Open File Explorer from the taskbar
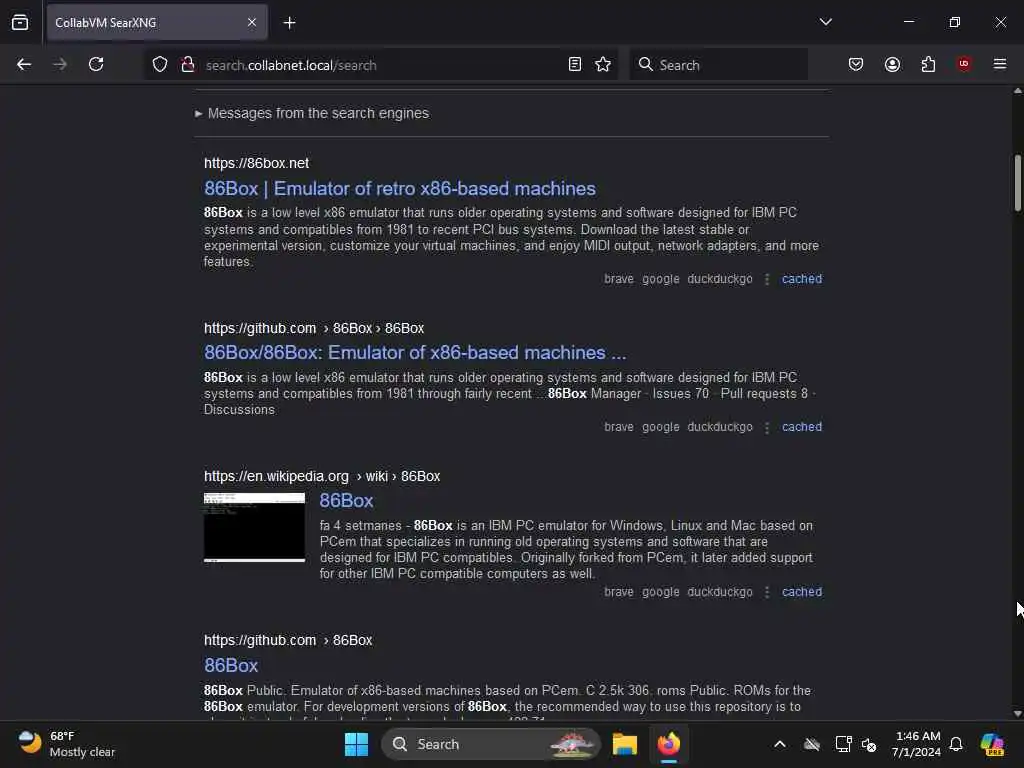 (x=624, y=744)
